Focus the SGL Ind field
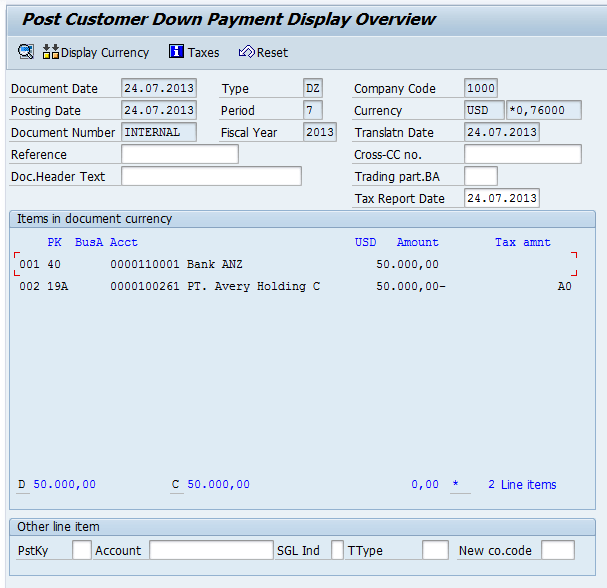The width and height of the screenshot is (607, 588). pyautogui.click(x=338, y=550)
